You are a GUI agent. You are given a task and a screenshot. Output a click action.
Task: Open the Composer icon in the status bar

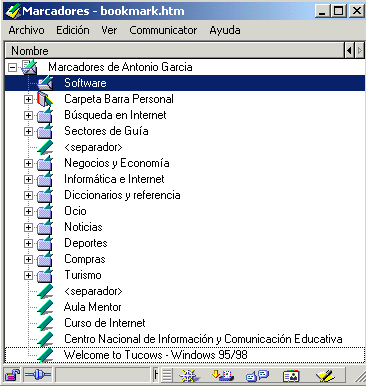[325, 376]
